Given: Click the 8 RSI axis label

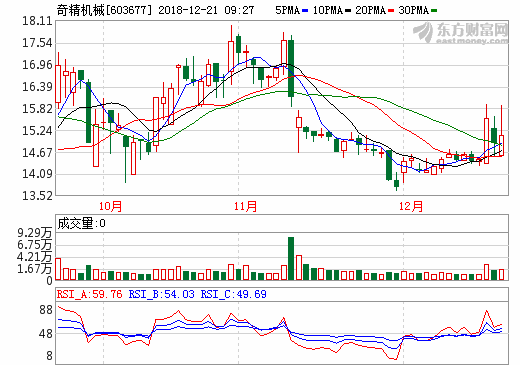Looking at the screenshot, I should click(49, 356).
